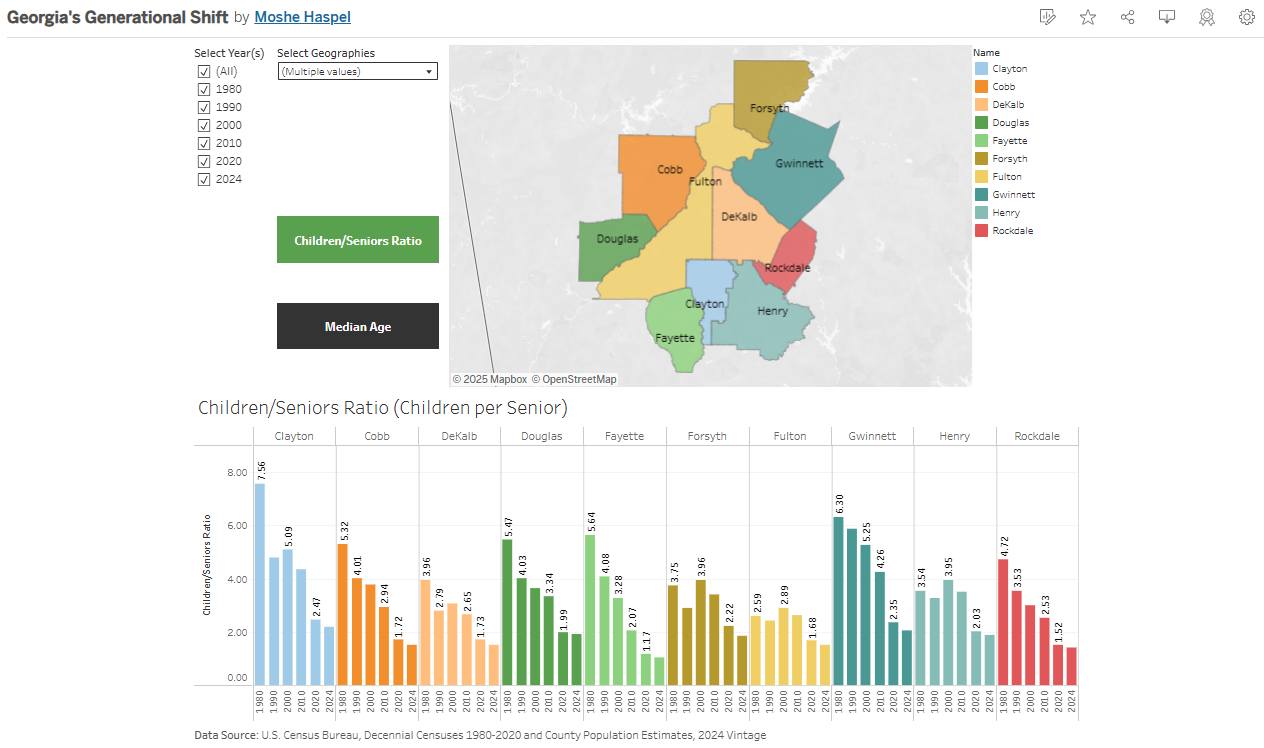Click Gwinnett 1980 bar labeled 6.30
Screen dimensions: 1264x748
(838, 601)
